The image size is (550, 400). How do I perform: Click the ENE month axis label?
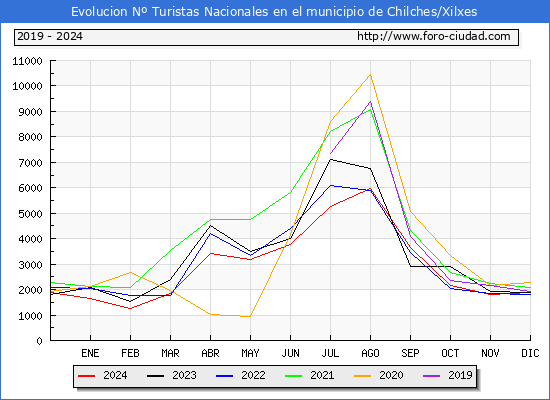coord(90,353)
